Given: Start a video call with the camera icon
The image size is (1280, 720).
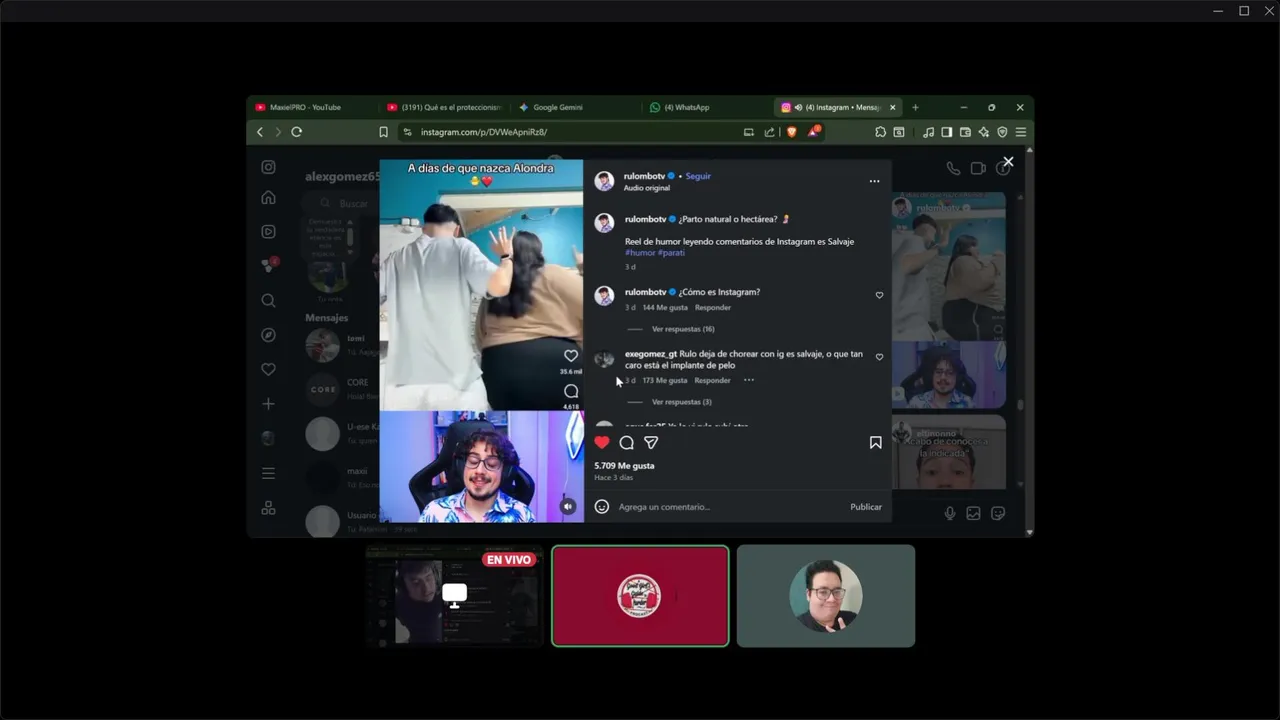Looking at the screenshot, I should click(x=978, y=169).
